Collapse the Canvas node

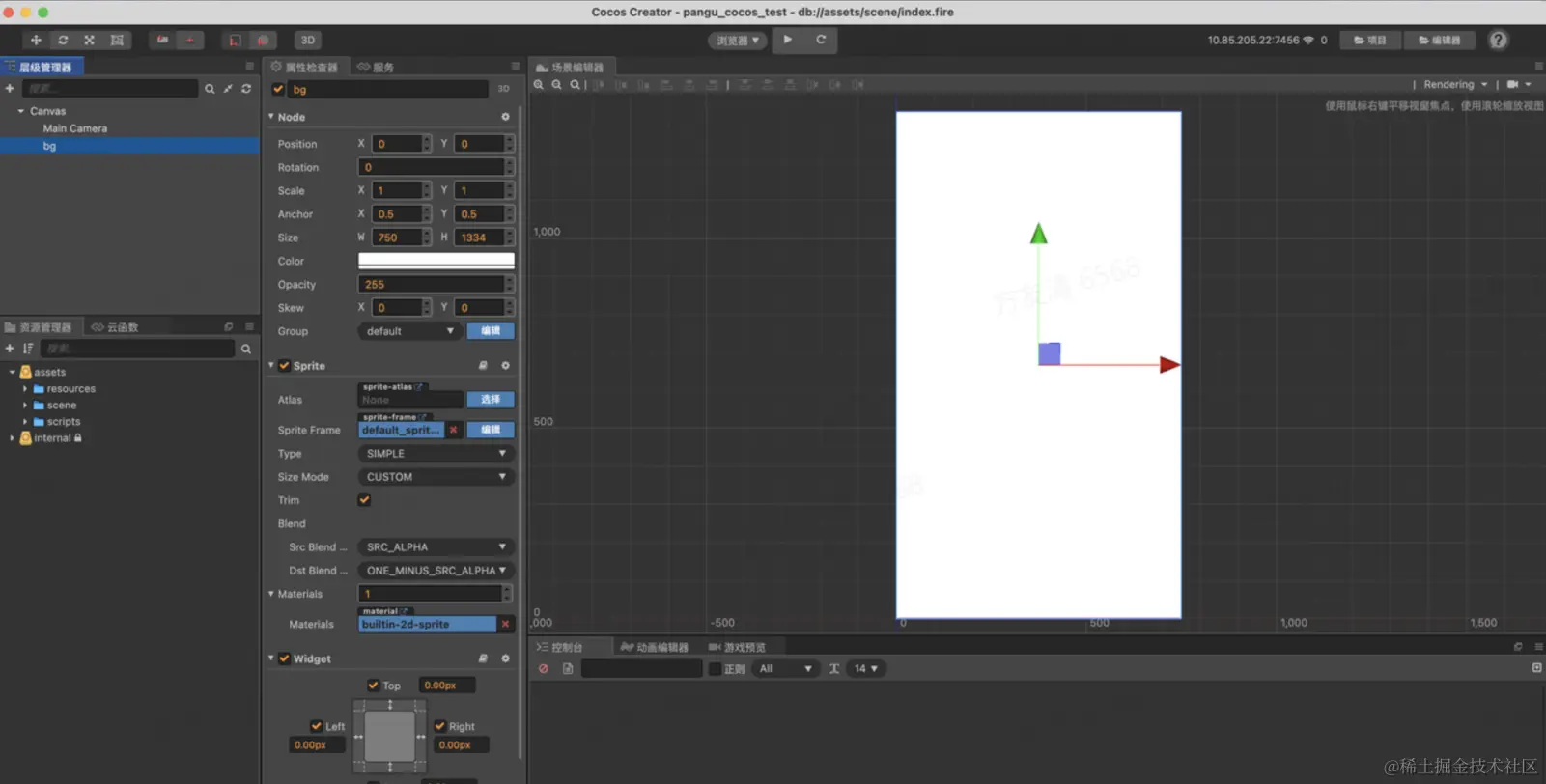pos(20,111)
